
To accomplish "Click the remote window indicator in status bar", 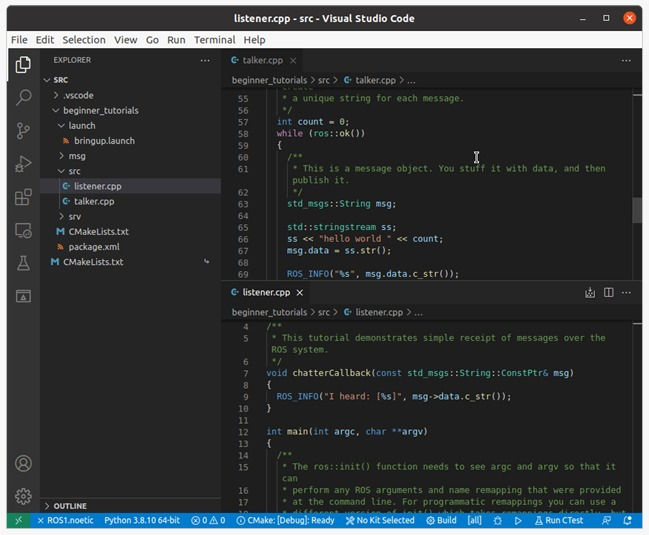I will click(18, 521).
